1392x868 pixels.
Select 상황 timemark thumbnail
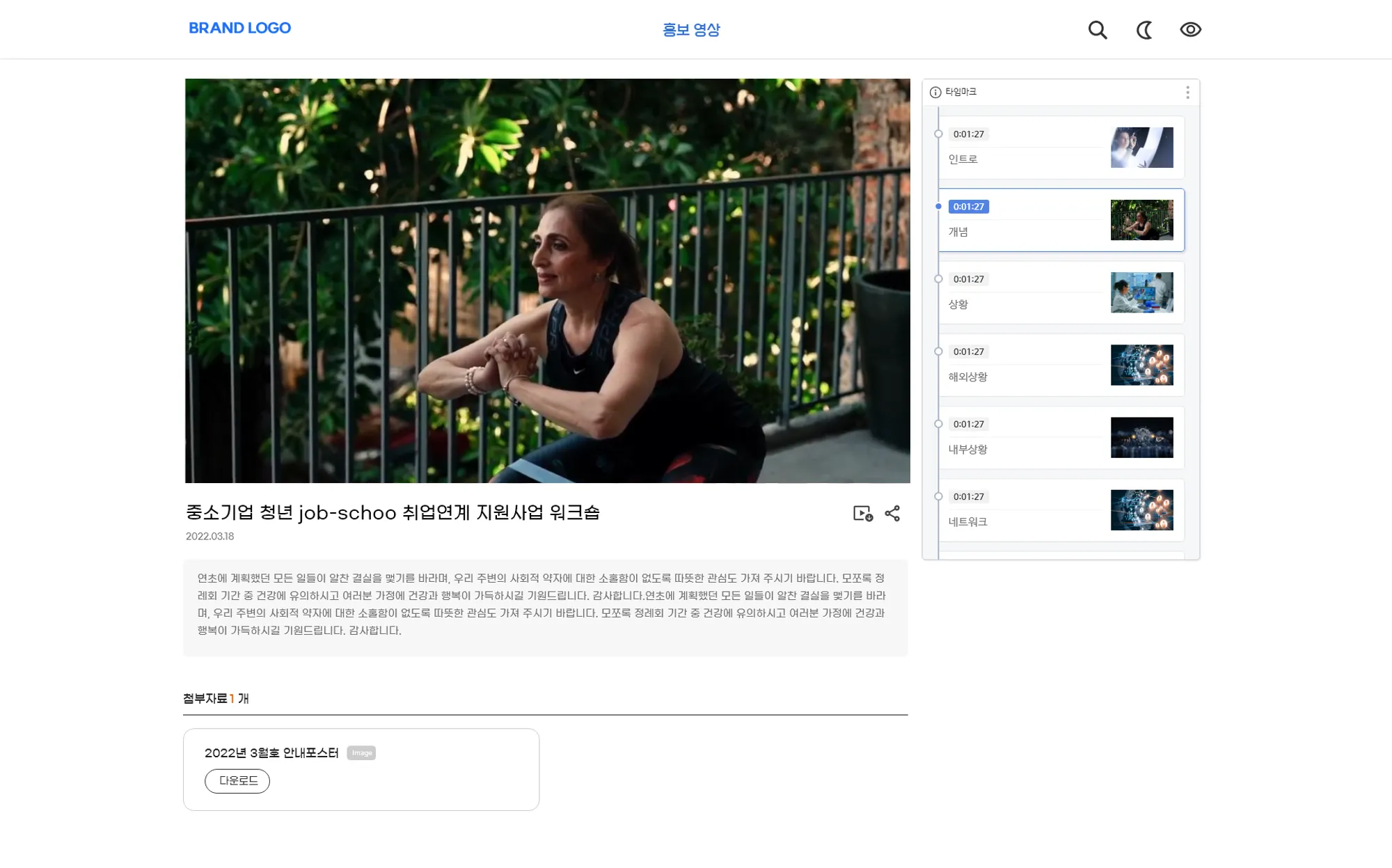1141,292
